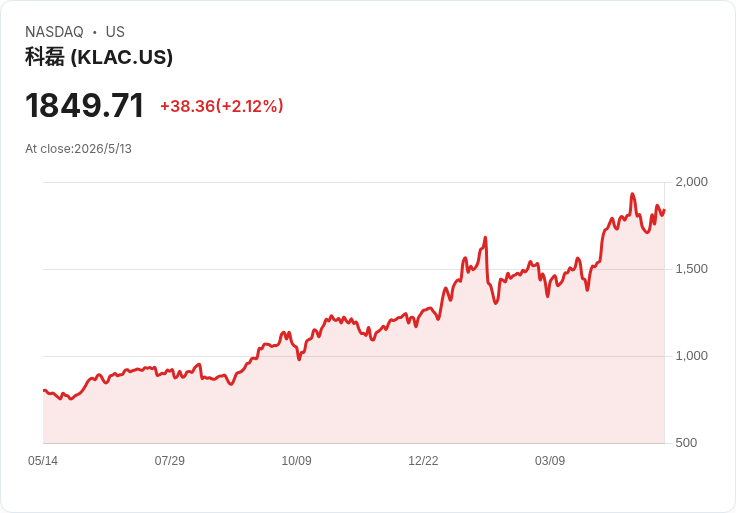The width and height of the screenshot is (736, 513).
Task: Click the starting point of the price line
Action: point(44,390)
